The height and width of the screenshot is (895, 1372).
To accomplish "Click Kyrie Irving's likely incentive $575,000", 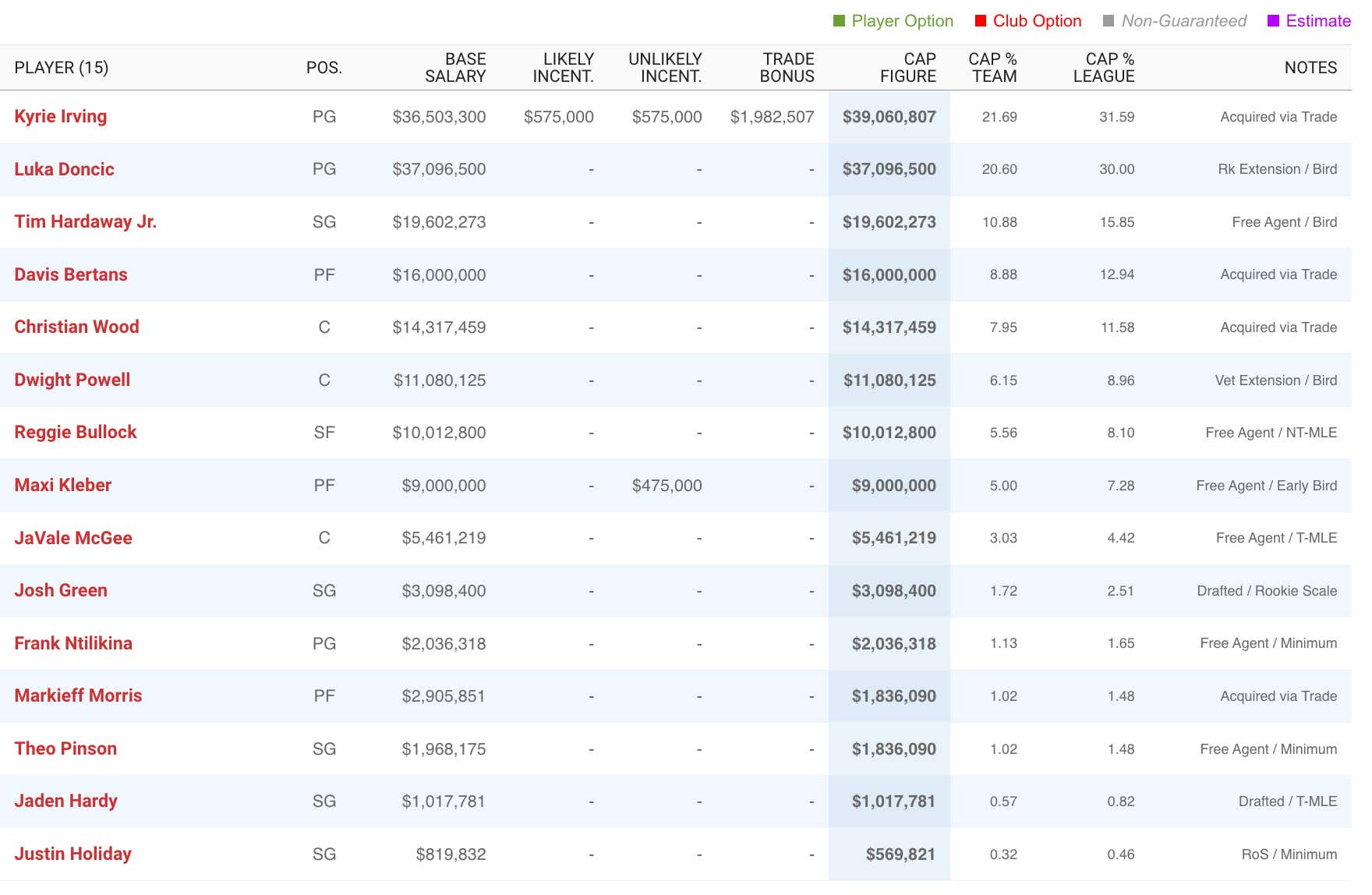I will click(559, 117).
